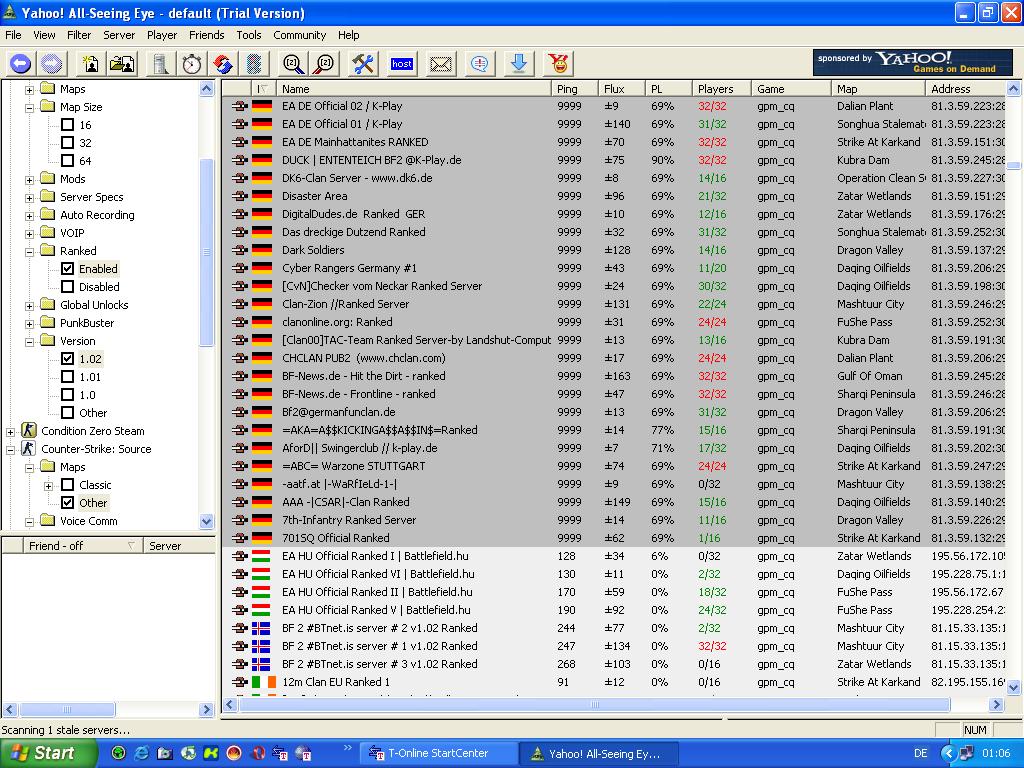Viewport: 1024px width, 768px height.
Task: Click the server tower toolbar icon
Action: pyautogui.click(x=160, y=63)
